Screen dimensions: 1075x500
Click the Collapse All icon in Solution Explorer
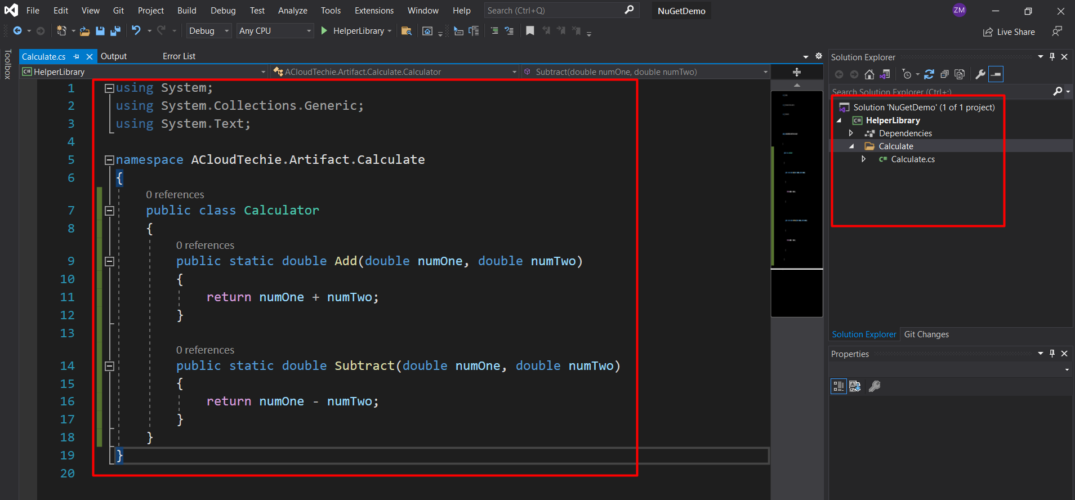pyautogui.click(x=943, y=74)
